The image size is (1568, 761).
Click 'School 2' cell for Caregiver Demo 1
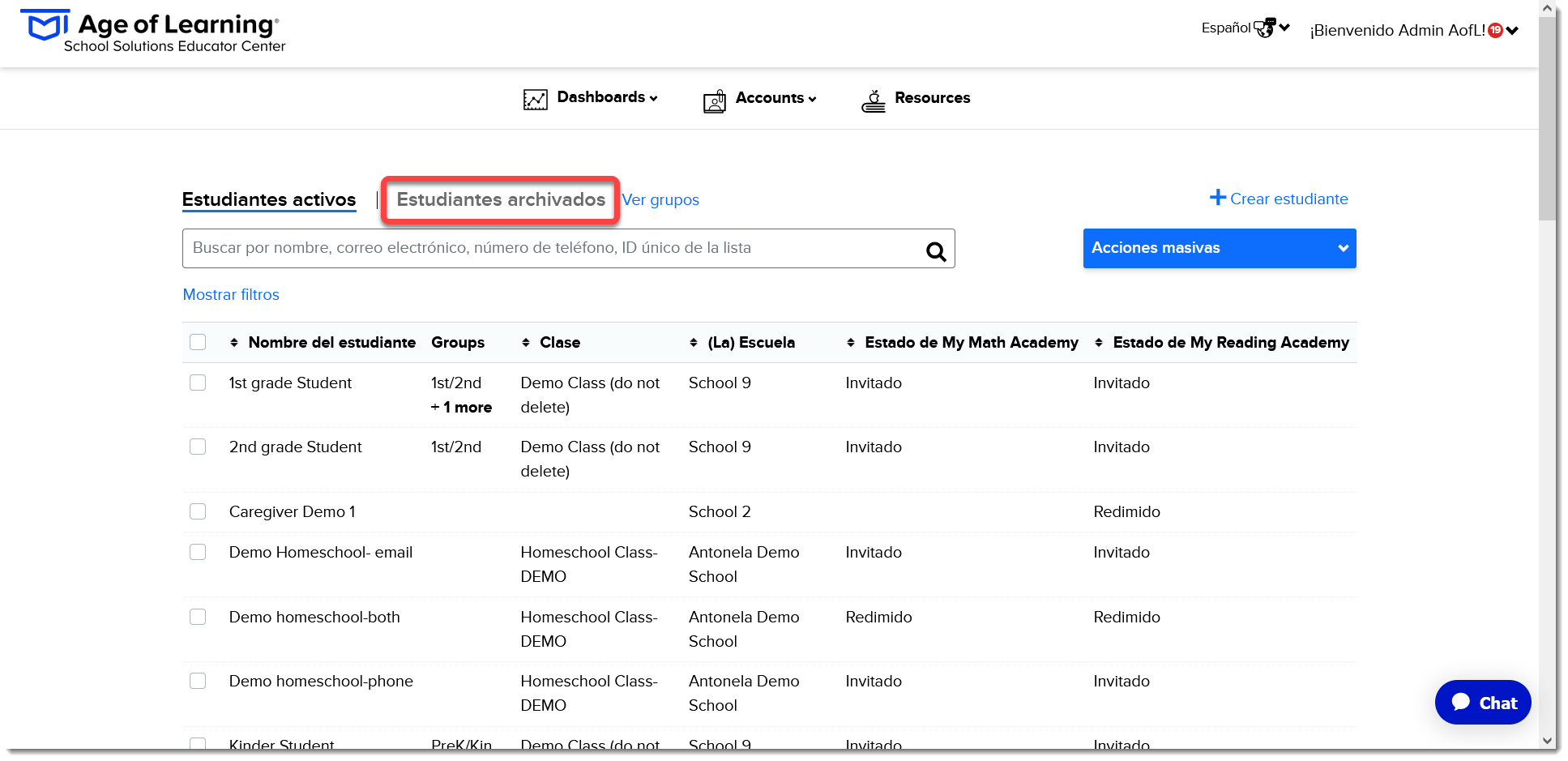pyautogui.click(x=720, y=512)
